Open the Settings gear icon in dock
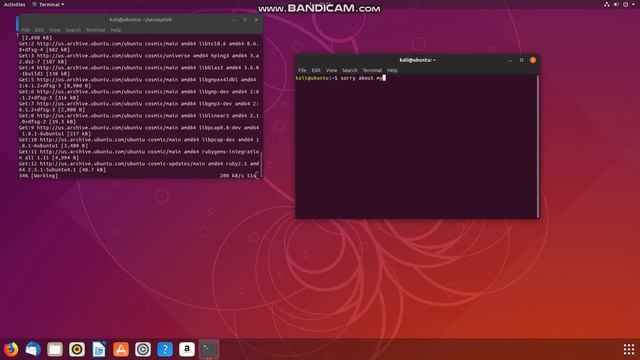Image resolution: width=640 pixels, height=360 pixels. point(143,349)
